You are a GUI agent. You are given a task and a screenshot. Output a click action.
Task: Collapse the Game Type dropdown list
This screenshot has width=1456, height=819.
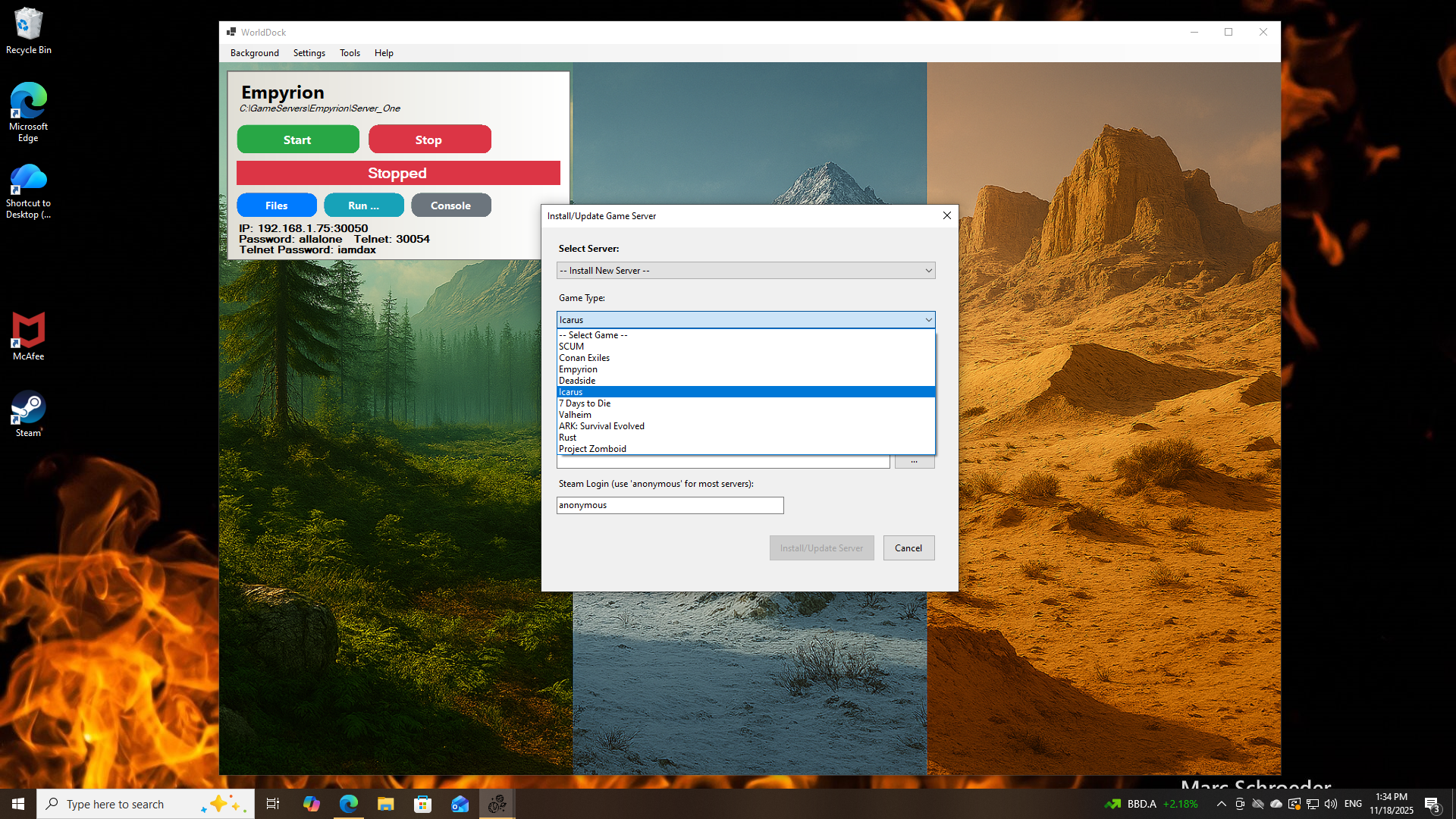coord(928,319)
